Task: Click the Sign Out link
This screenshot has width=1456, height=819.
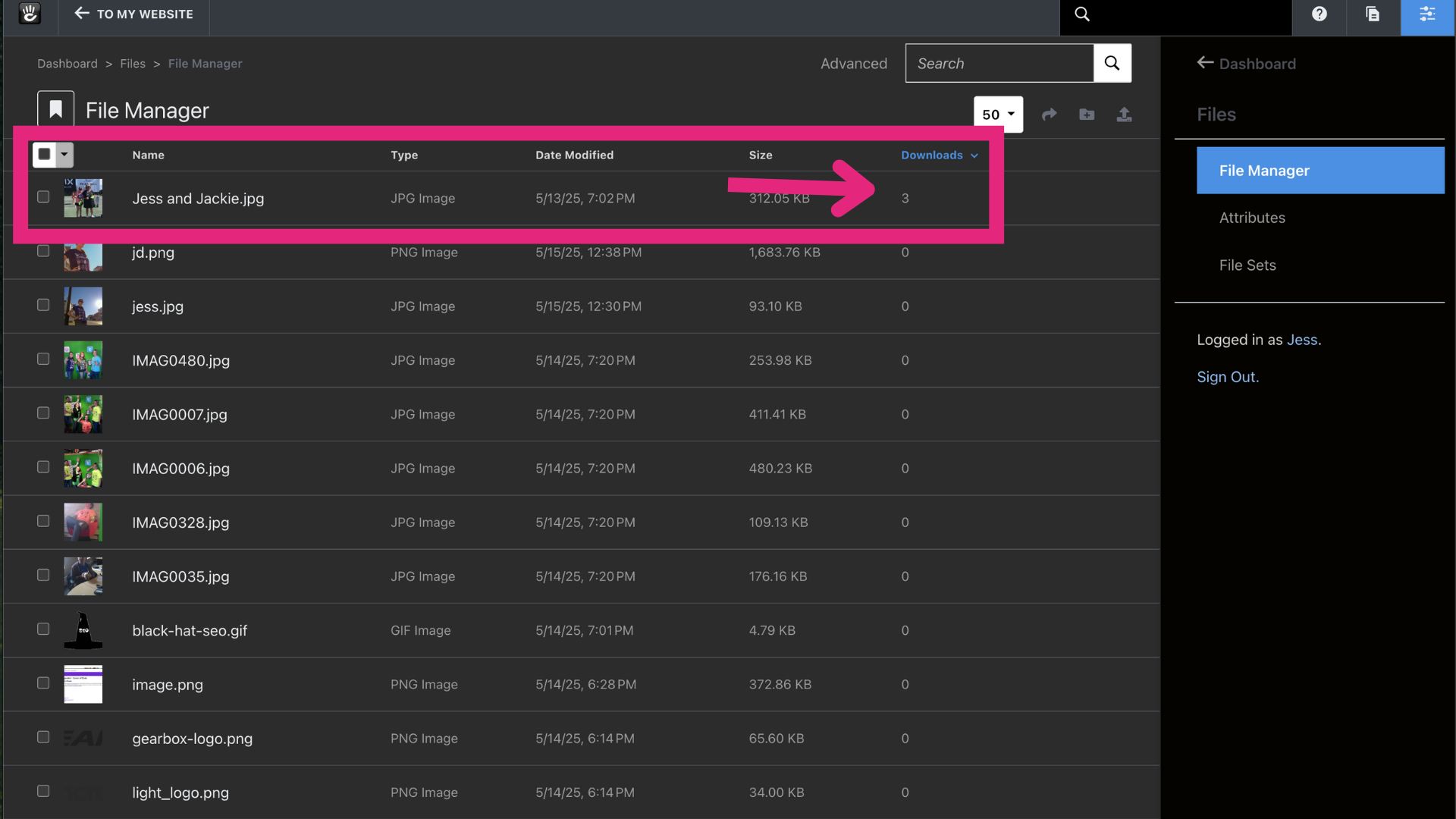Action: 1227,377
